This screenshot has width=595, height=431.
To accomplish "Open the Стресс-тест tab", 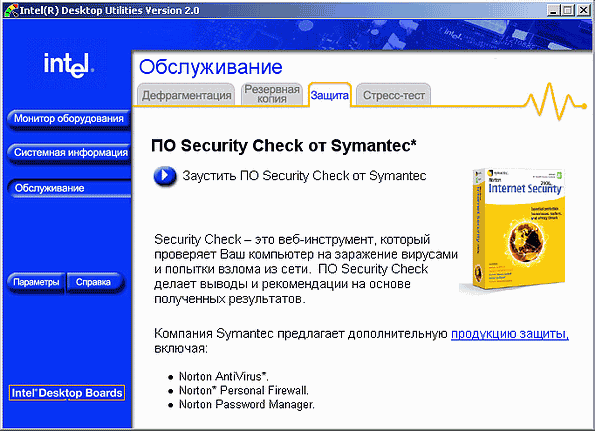I will (x=394, y=95).
